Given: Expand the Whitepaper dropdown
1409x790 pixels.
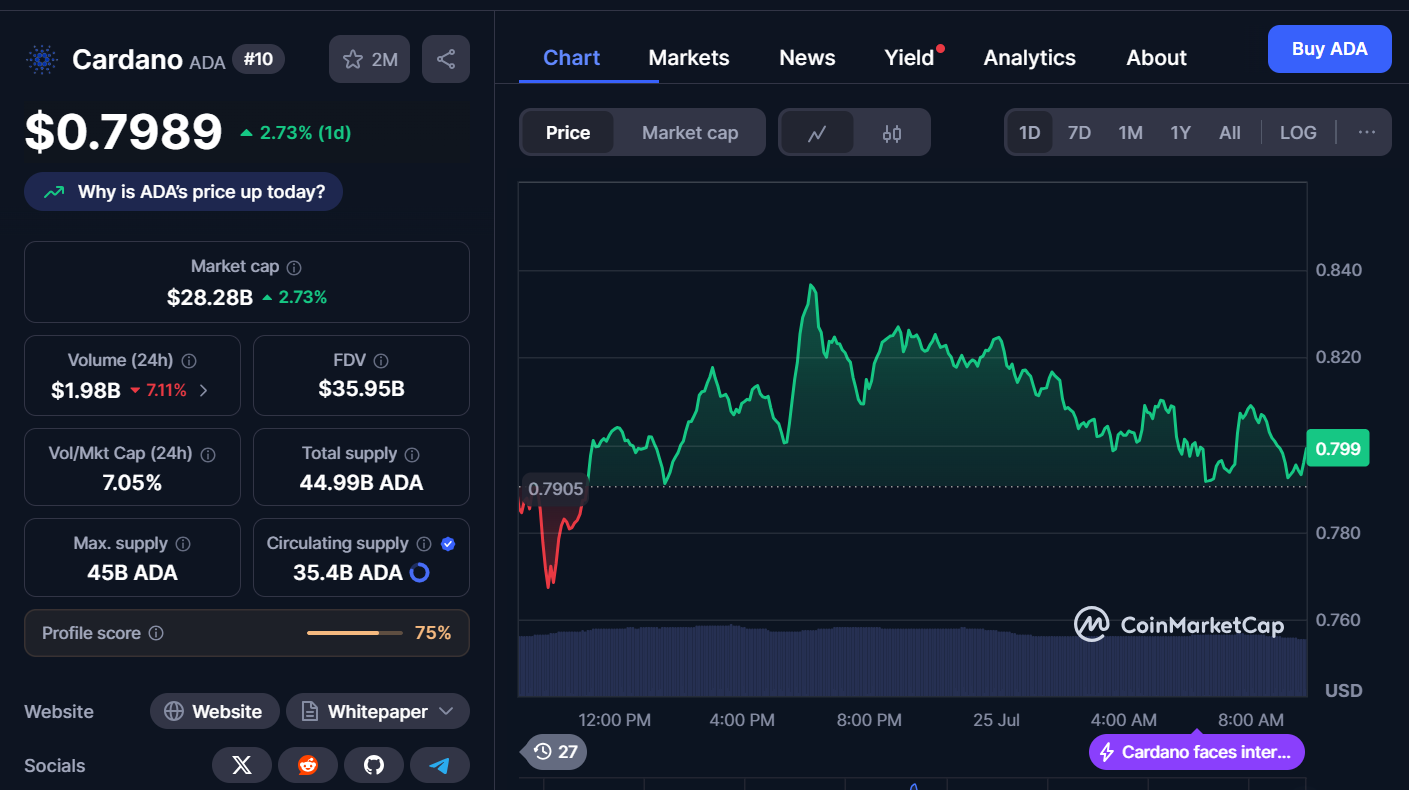Looking at the screenshot, I should pyautogui.click(x=378, y=711).
